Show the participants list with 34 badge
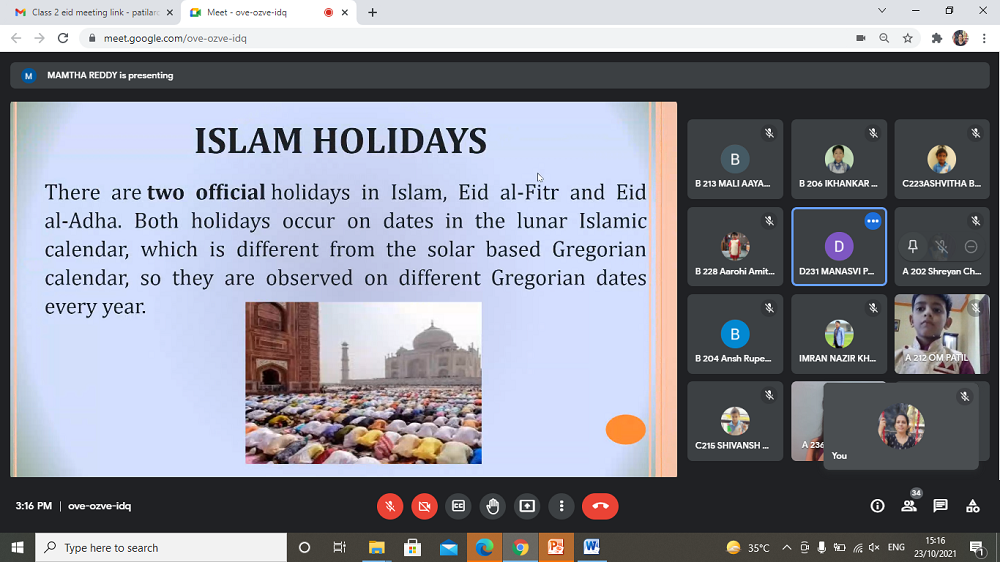This screenshot has width=1000, height=562. (909, 506)
